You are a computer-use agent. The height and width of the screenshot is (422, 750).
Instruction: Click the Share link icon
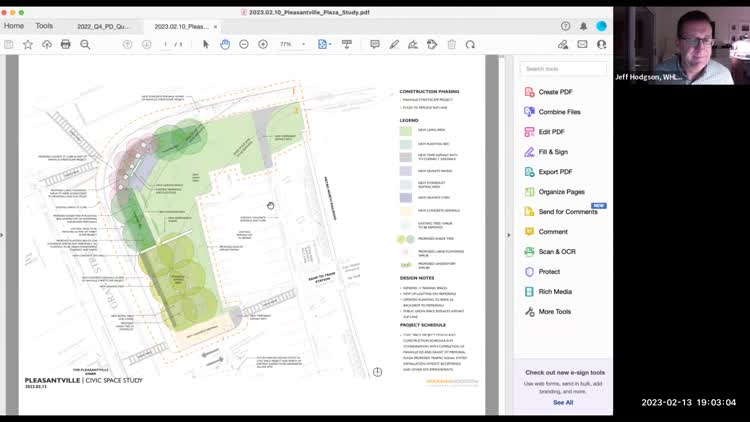pos(563,44)
